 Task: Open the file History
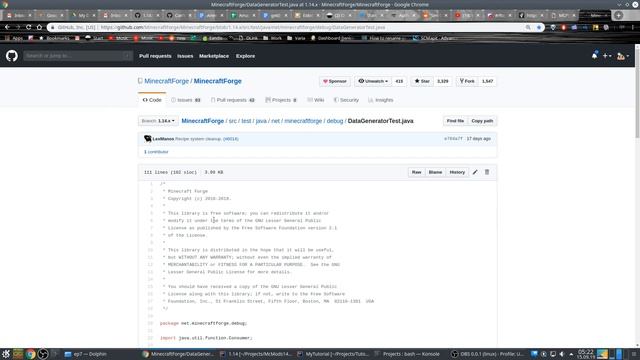pyautogui.click(x=457, y=172)
